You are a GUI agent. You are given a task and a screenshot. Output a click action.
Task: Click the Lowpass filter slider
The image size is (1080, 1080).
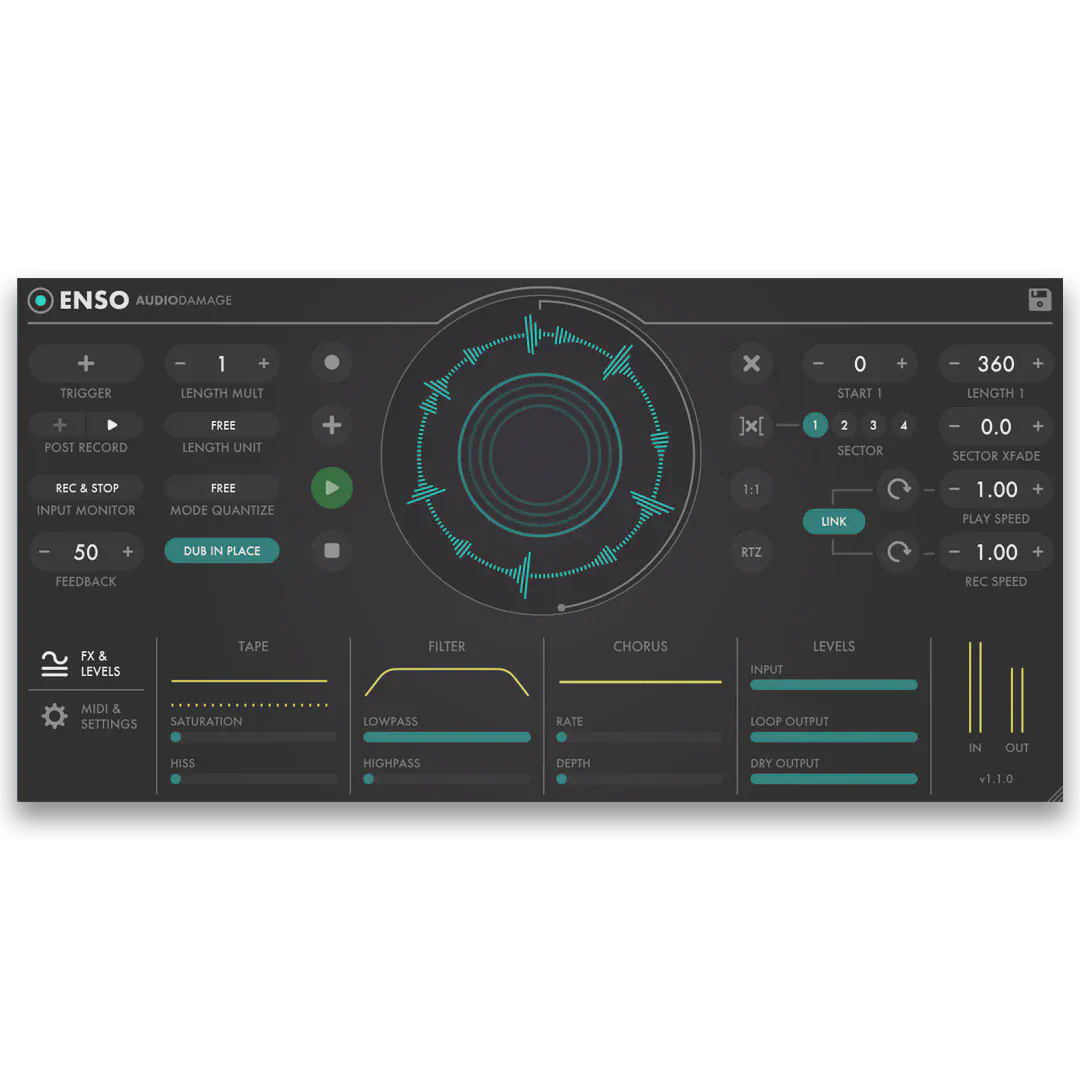point(446,737)
